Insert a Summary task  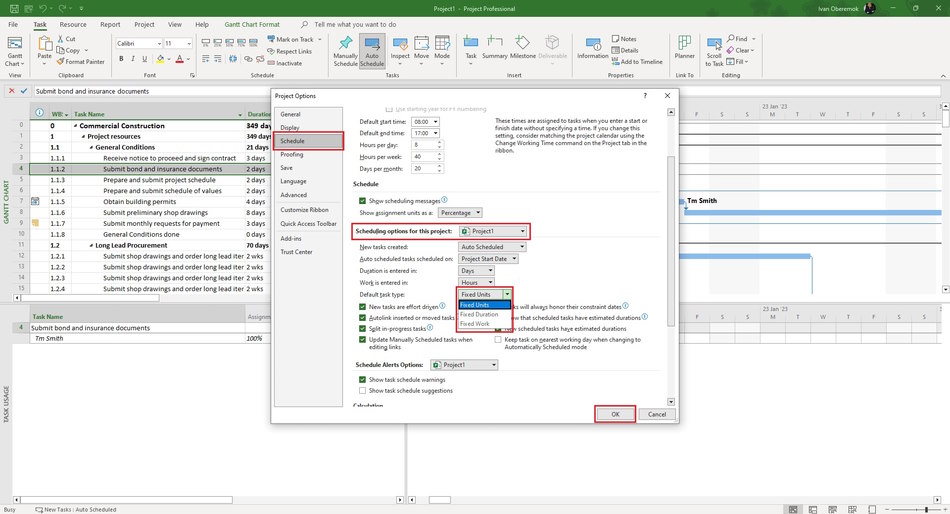494,48
